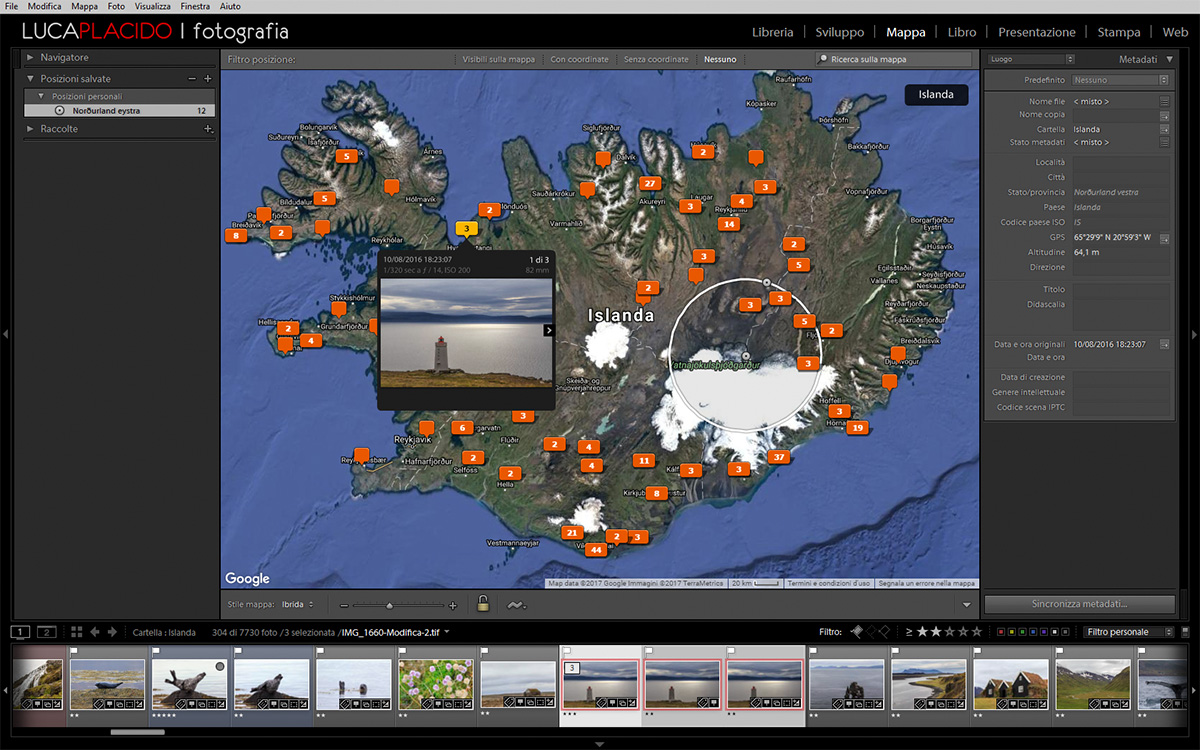Toggle flag box on purple flowers thumbnail
Screen dimensions: 1200x750
click(403, 650)
